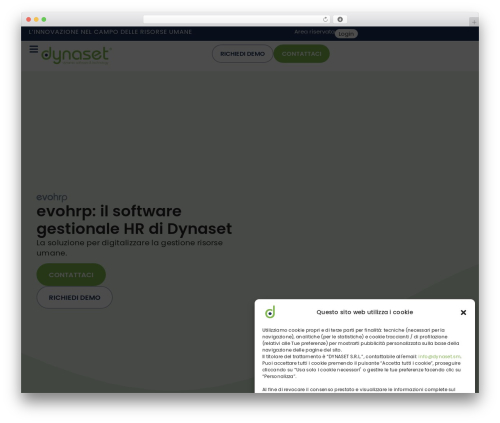
Task: Reload the page in browser bar
Action: click(325, 19)
